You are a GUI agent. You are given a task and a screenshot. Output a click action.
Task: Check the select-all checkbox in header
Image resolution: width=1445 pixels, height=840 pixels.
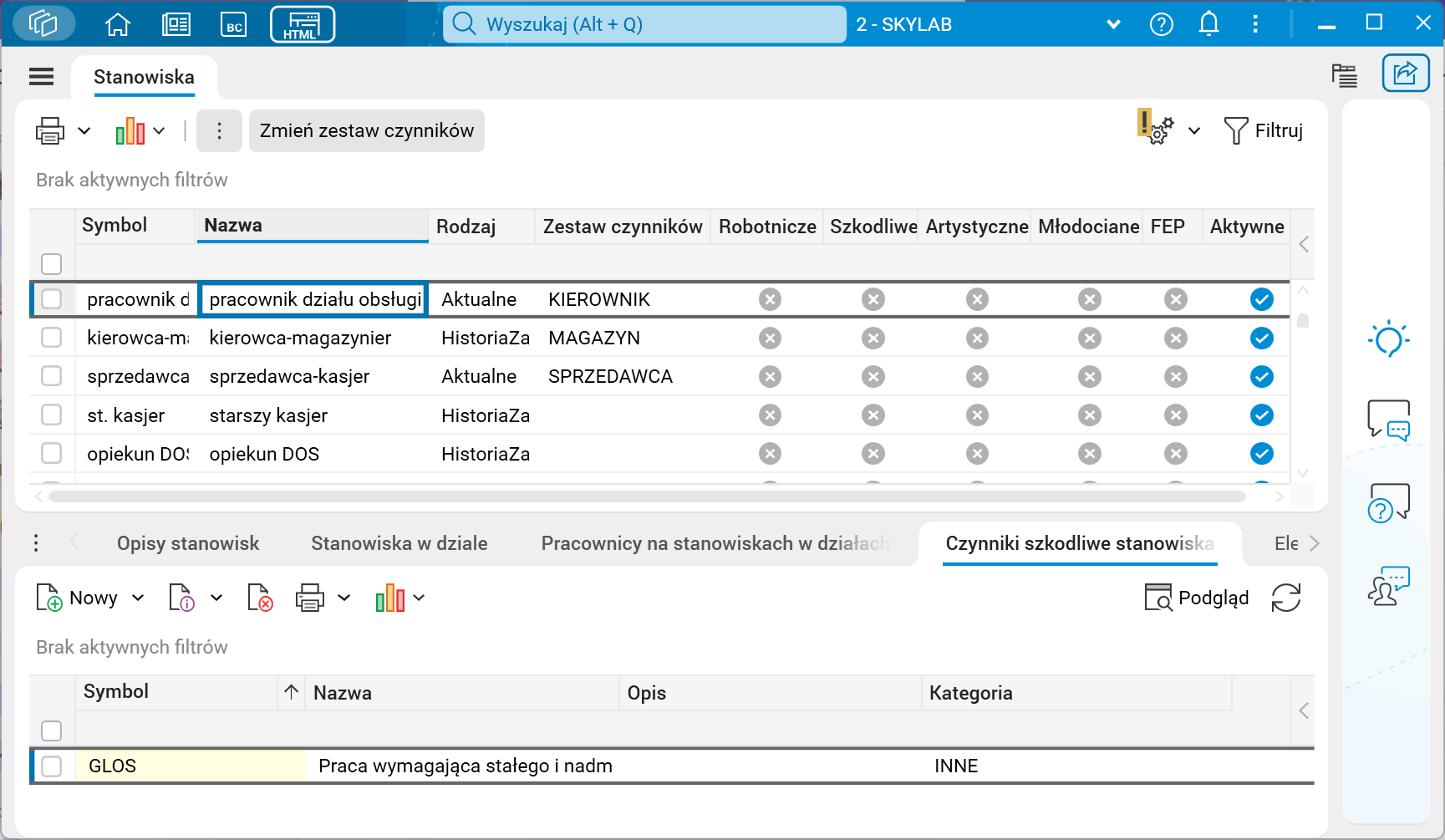tap(51, 263)
